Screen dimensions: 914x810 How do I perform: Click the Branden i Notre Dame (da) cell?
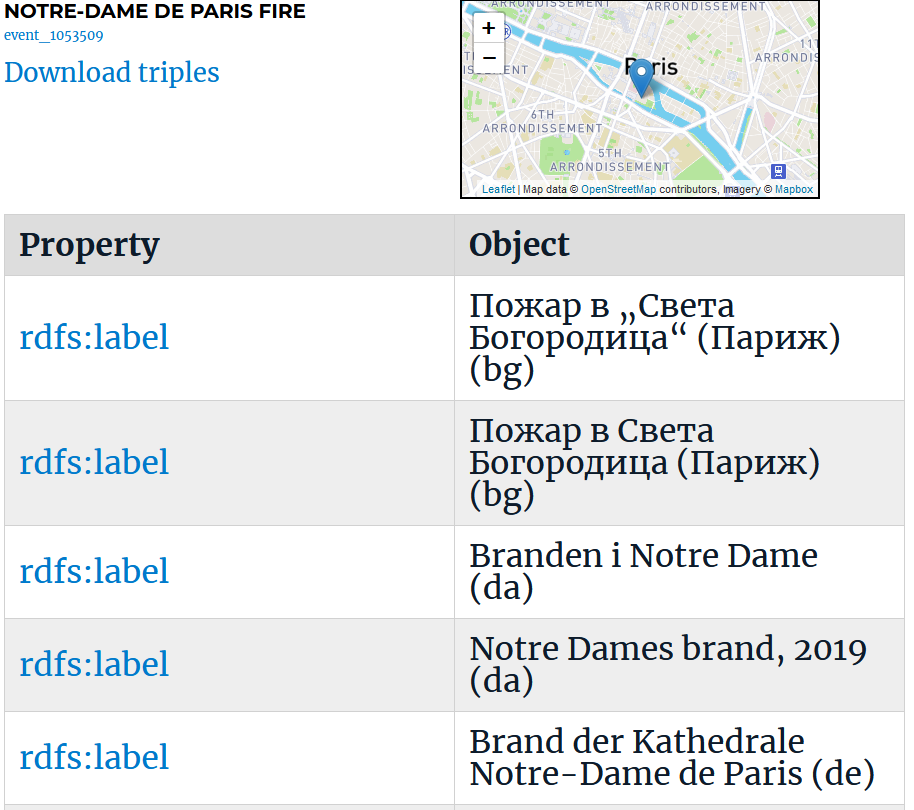pos(680,572)
